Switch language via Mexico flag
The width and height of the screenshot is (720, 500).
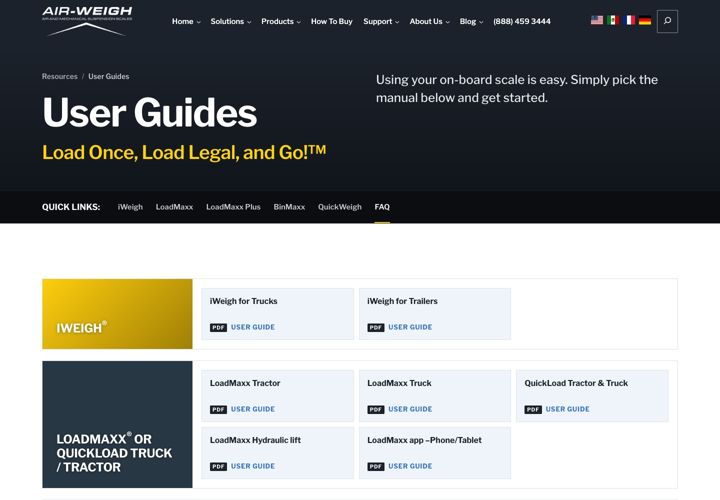(x=613, y=20)
